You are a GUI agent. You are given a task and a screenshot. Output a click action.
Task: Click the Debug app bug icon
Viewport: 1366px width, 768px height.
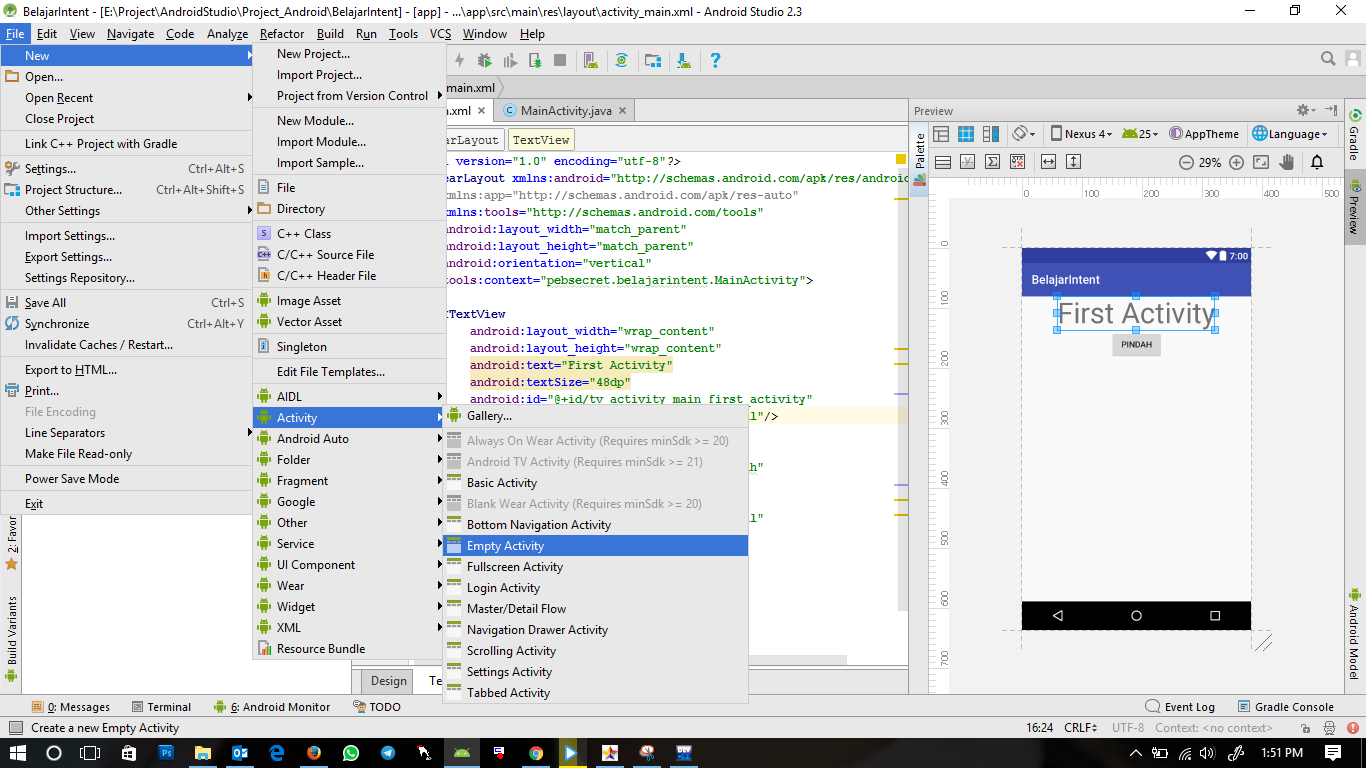(x=484, y=60)
